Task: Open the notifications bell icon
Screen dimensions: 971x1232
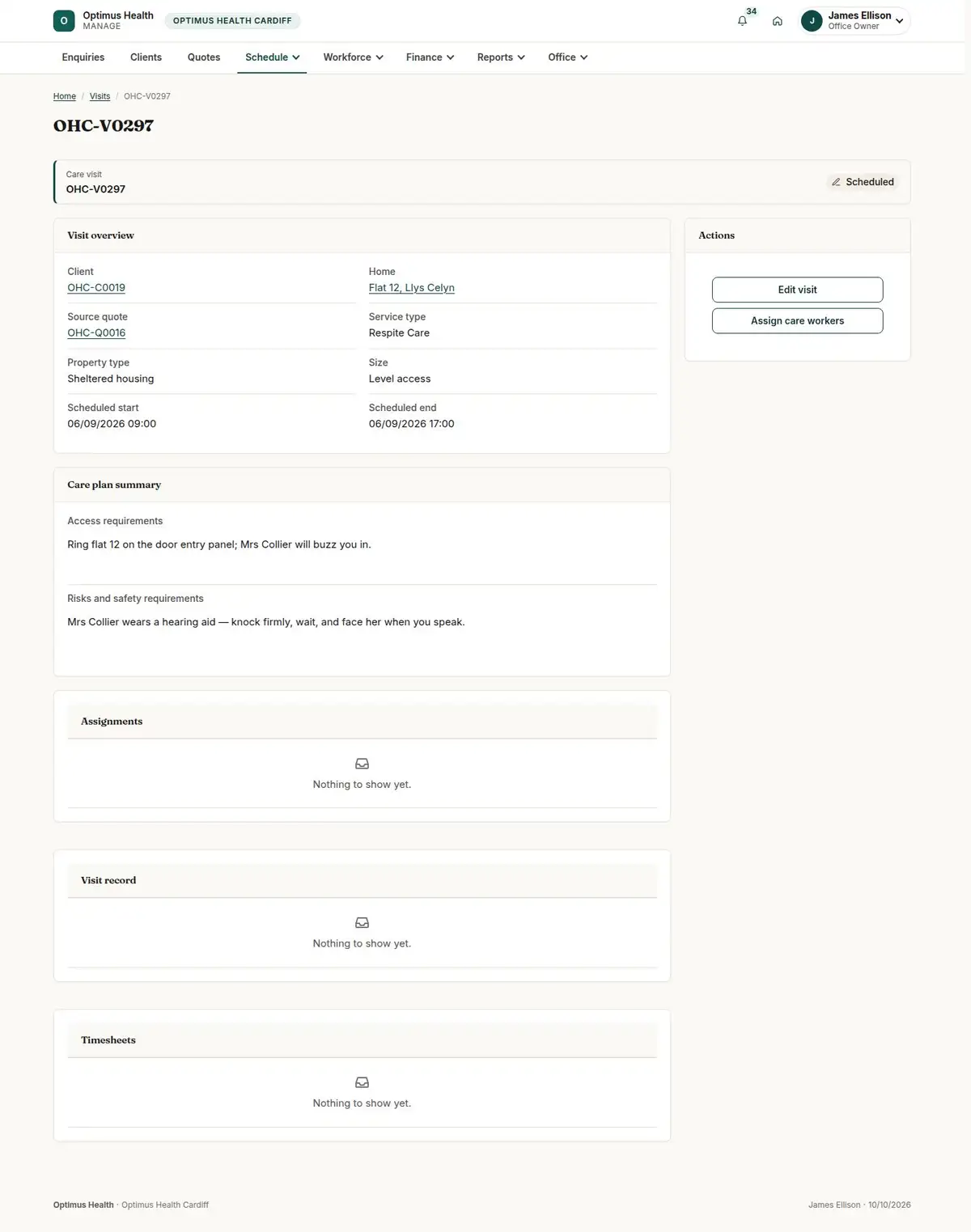Action: (742, 21)
